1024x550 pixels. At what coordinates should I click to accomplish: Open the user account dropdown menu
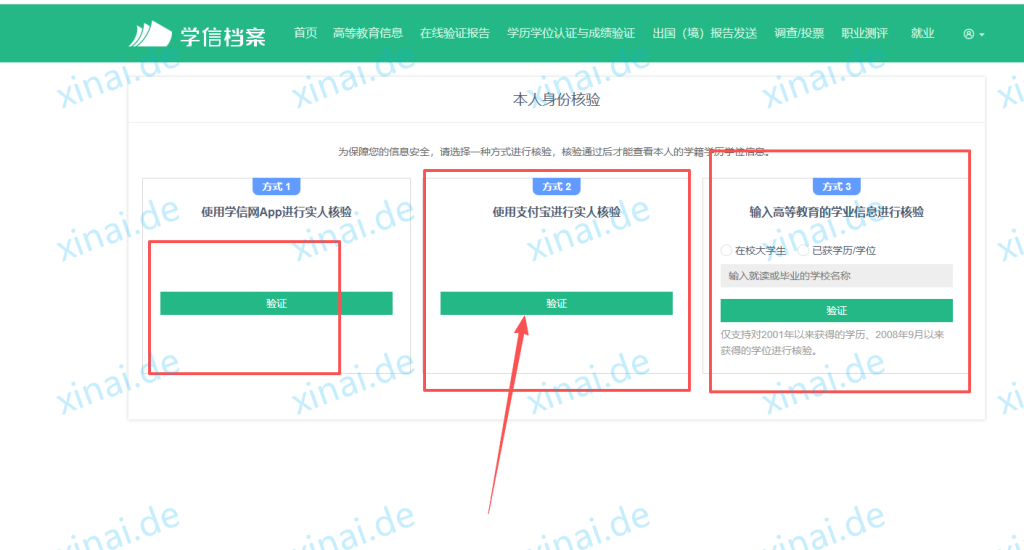click(973, 34)
